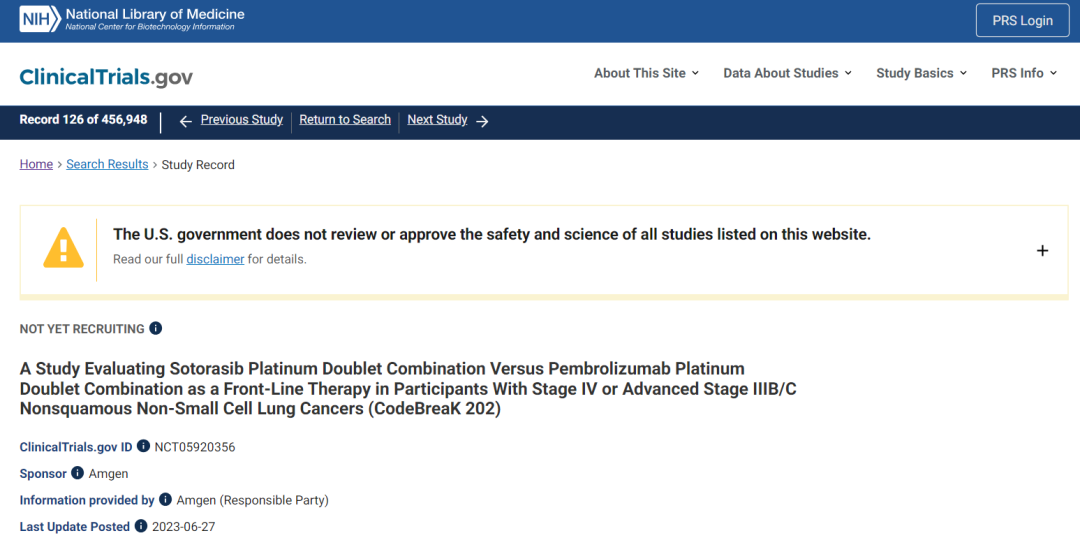Open the PRS Info menu
This screenshot has height=538, width=1080.
coord(1024,73)
